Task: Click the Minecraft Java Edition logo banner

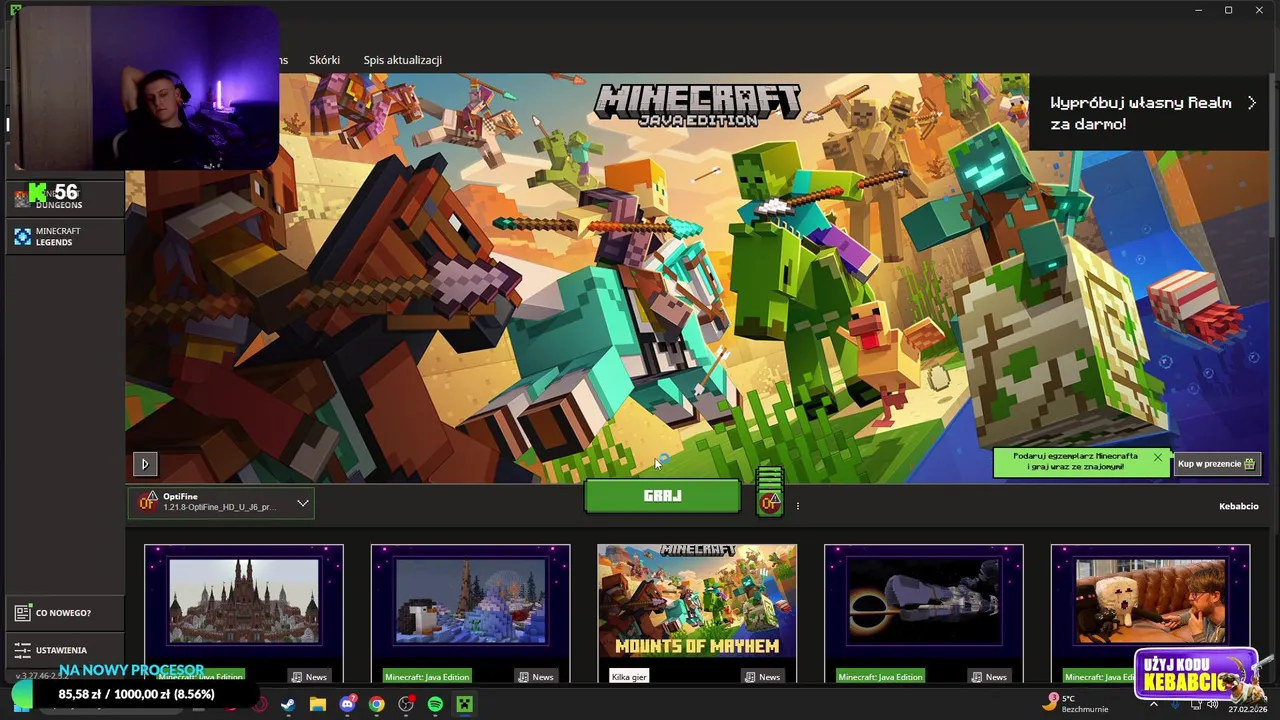Action: (697, 103)
